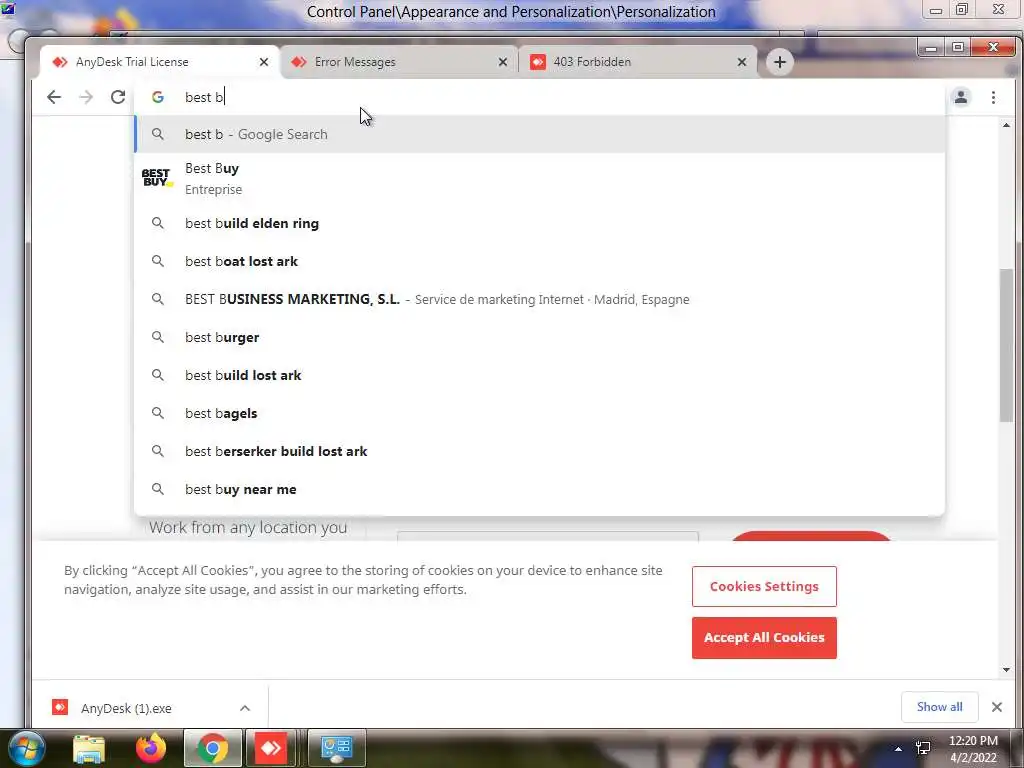This screenshot has height=768, width=1024.
Task: Pick 'best boat lost ark' suggestion
Action: pos(539,261)
